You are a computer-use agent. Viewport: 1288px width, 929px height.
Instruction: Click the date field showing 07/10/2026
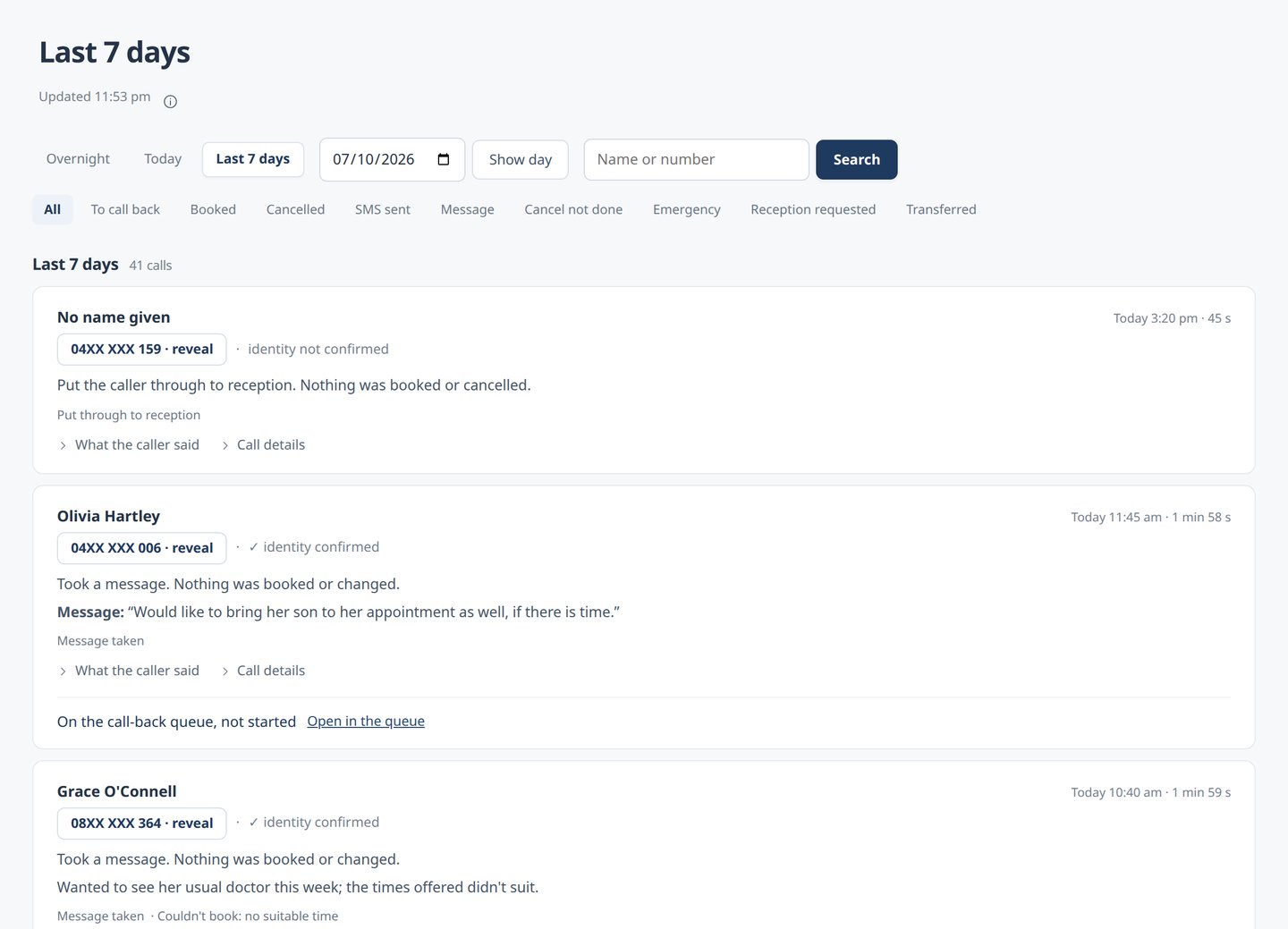click(x=393, y=159)
